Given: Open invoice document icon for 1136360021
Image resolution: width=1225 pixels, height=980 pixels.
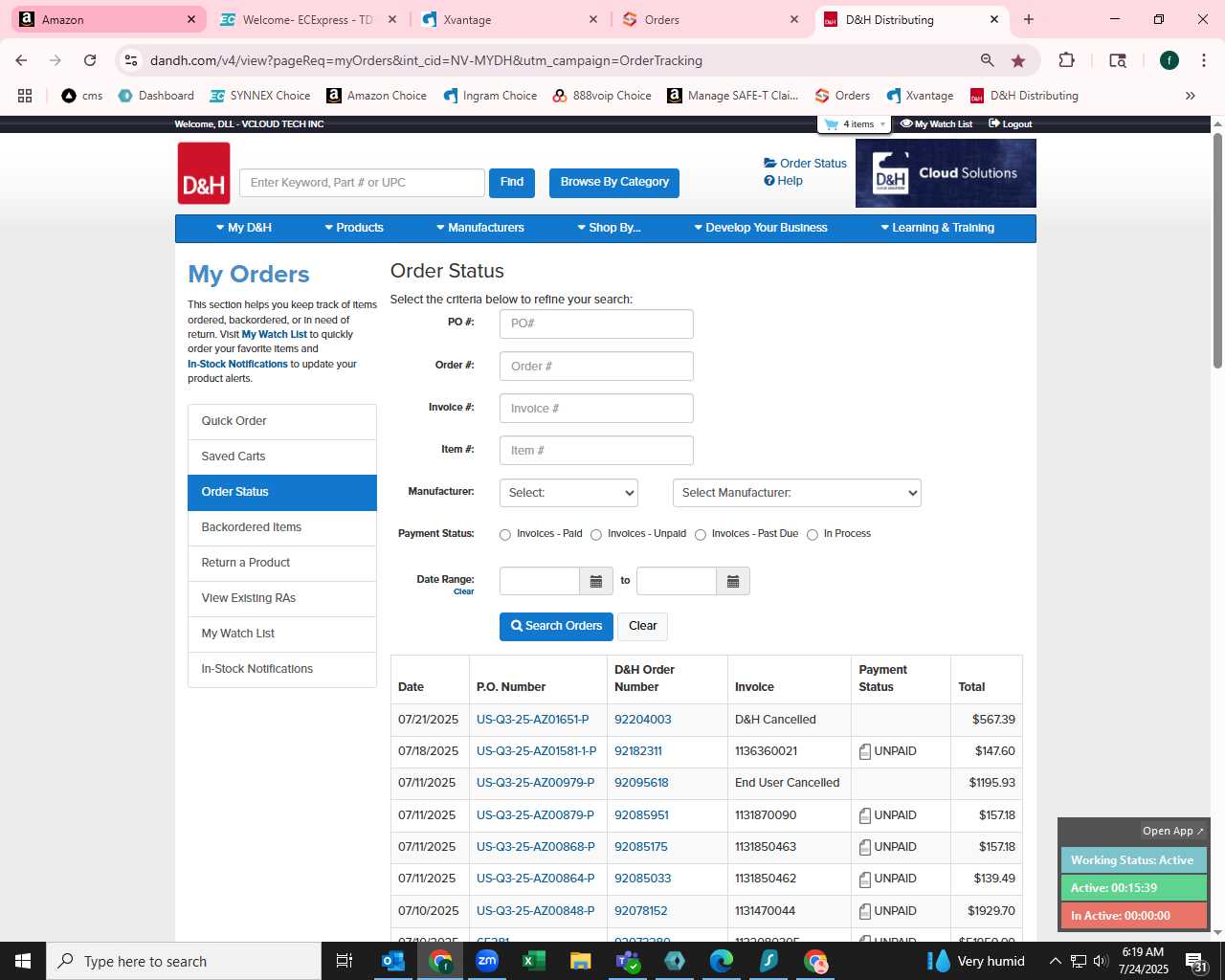Looking at the screenshot, I should pos(865,752).
